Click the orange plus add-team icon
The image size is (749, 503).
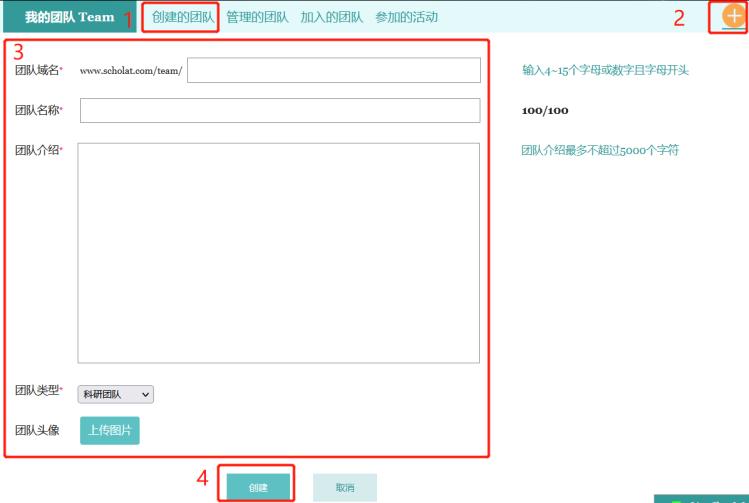pyautogui.click(x=735, y=17)
